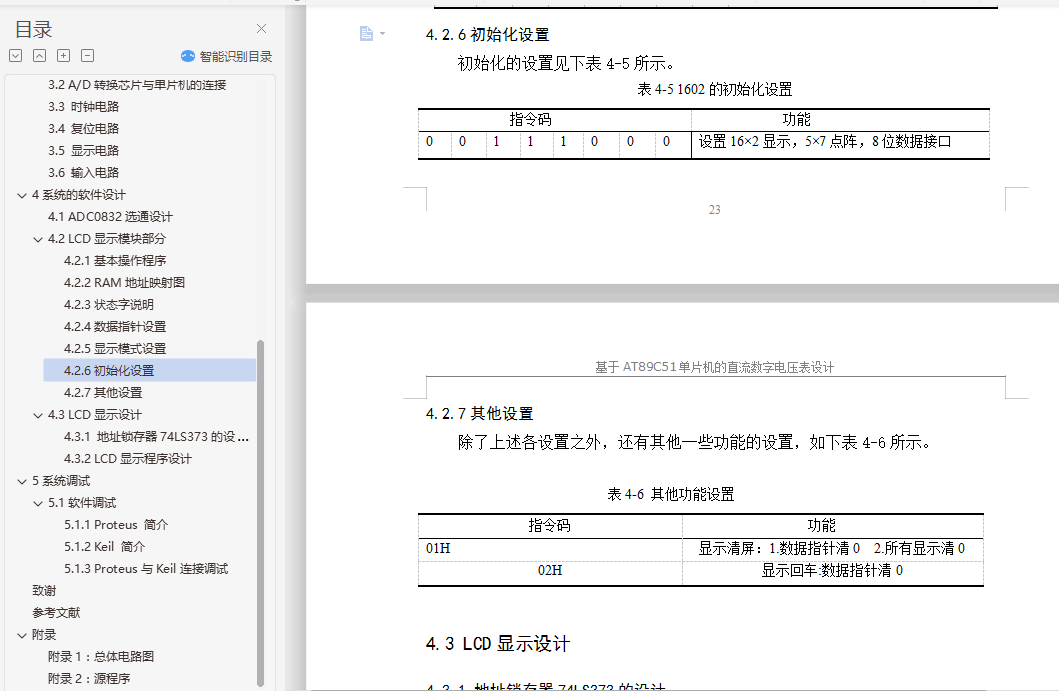Image resolution: width=1059 pixels, height=691 pixels.
Task: Collapse the 5.1 软件调试 node
Action: (x=38, y=503)
